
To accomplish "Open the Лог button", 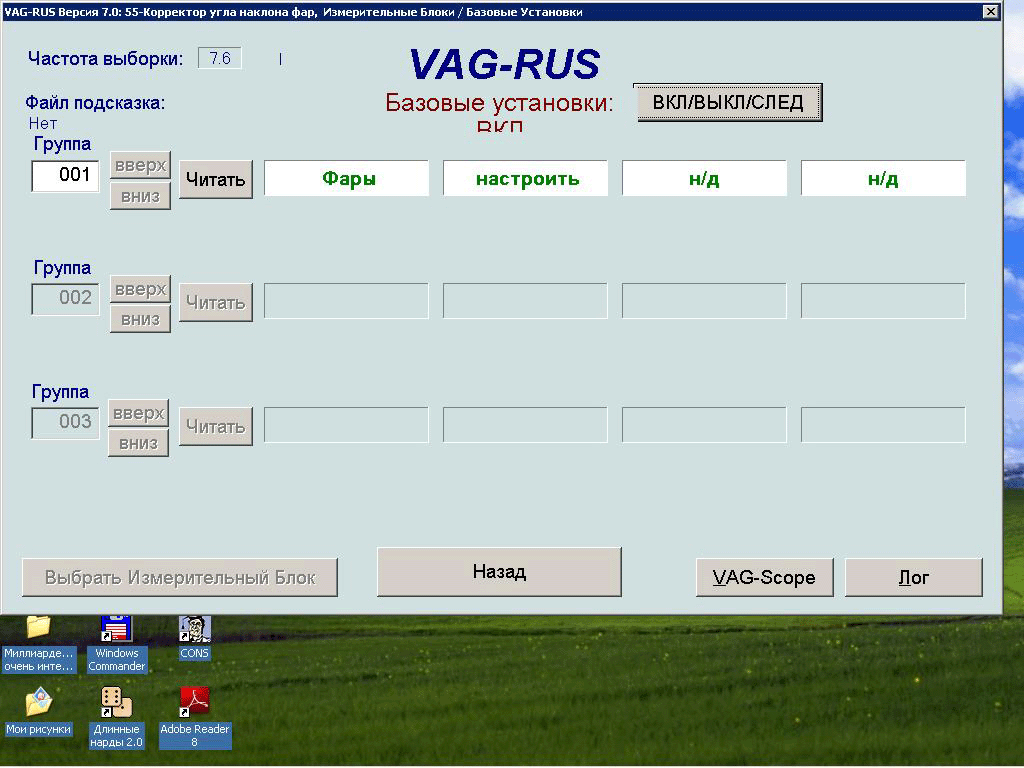I will click(x=913, y=578).
